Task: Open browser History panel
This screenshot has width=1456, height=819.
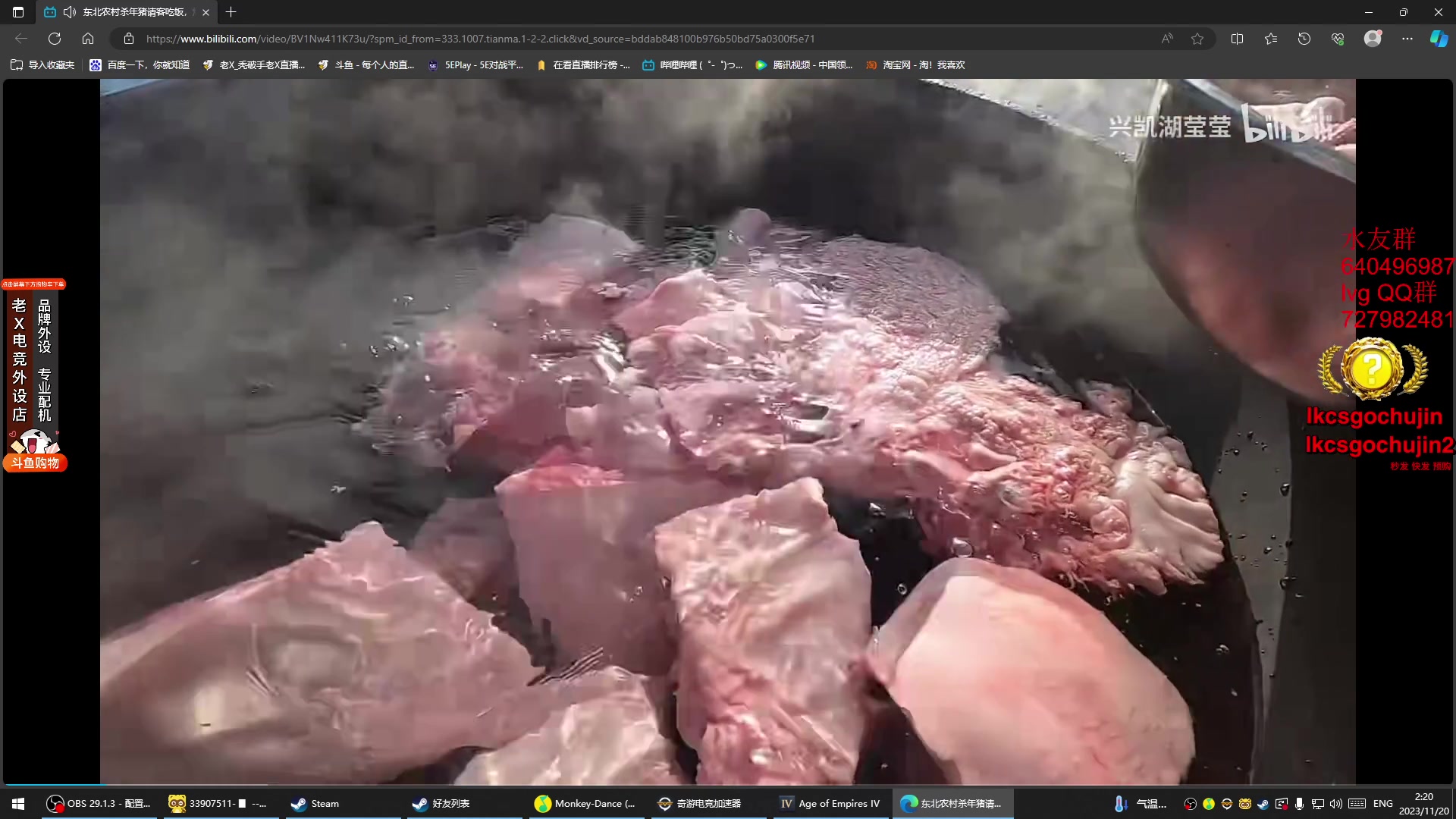Action: 1304,39
